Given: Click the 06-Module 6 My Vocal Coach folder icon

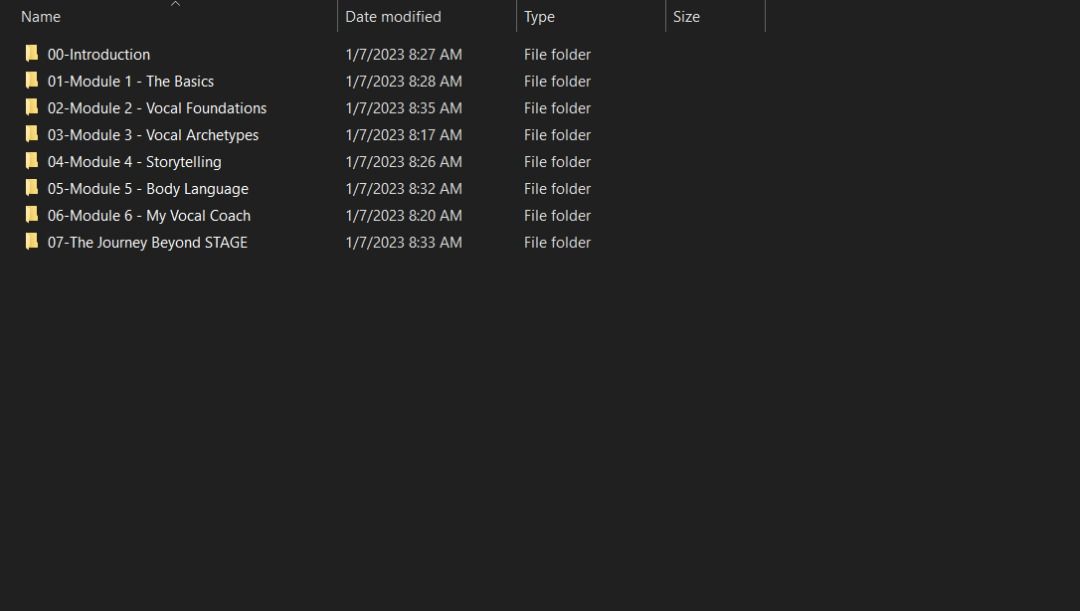Looking at the screenshot, I should [x=32, y=215].
